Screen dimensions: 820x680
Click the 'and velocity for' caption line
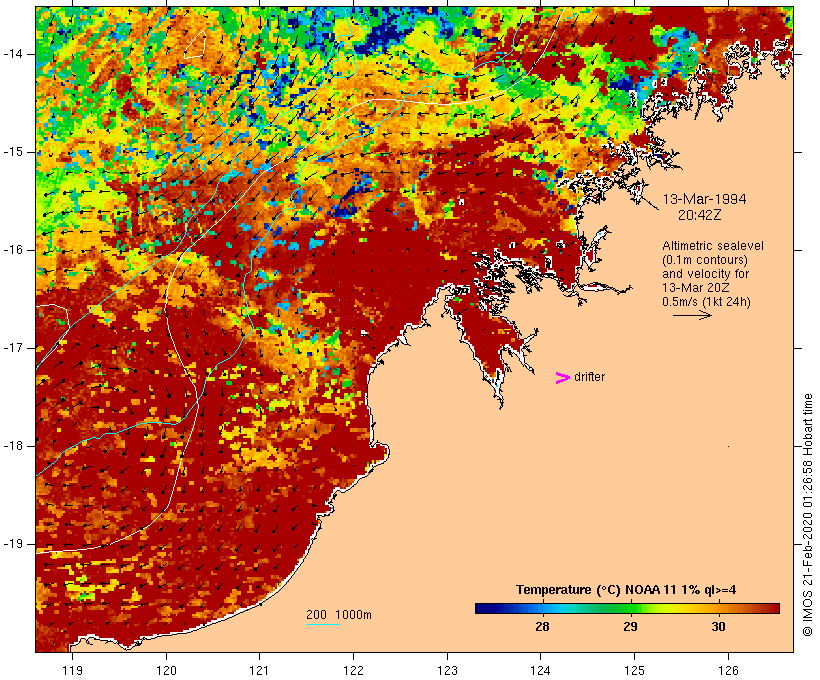tap(705, 274)
